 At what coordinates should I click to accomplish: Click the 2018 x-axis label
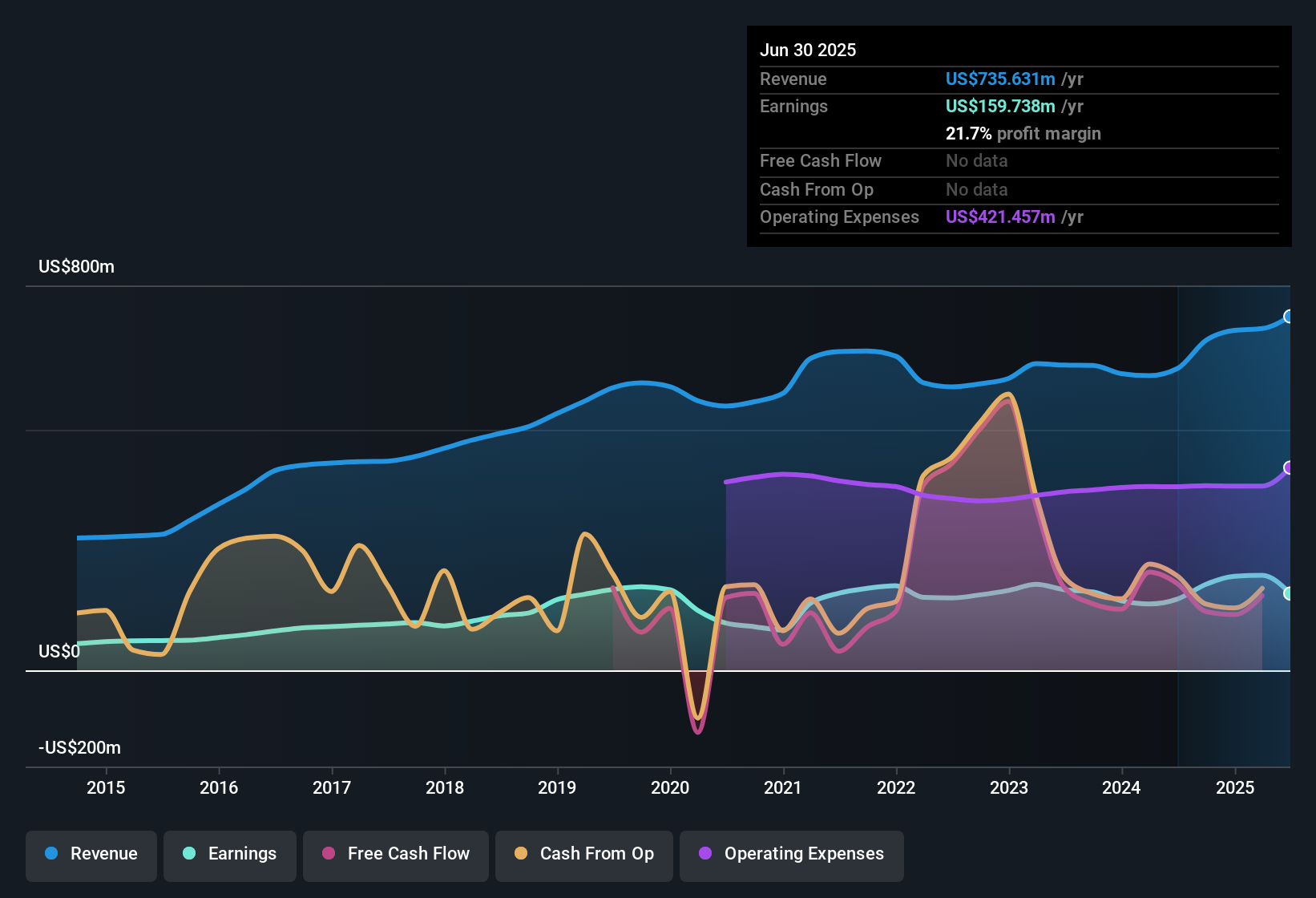445,787
